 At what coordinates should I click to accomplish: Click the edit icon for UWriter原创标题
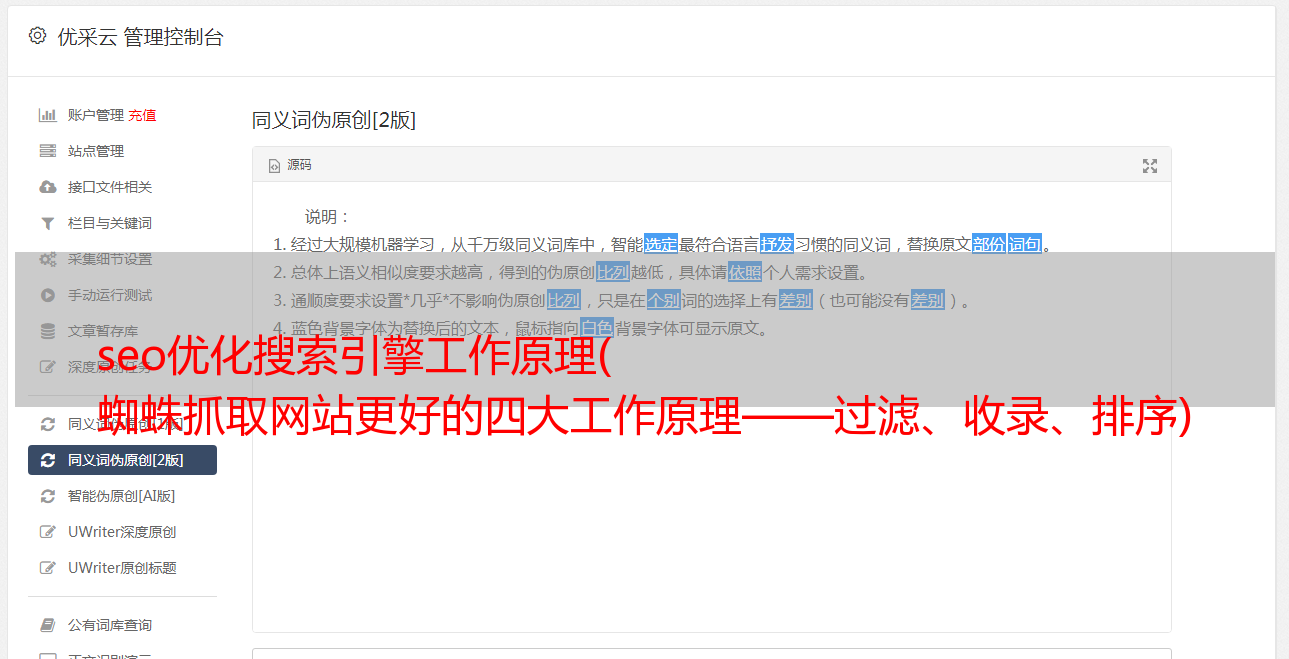[x=47, y=568]
